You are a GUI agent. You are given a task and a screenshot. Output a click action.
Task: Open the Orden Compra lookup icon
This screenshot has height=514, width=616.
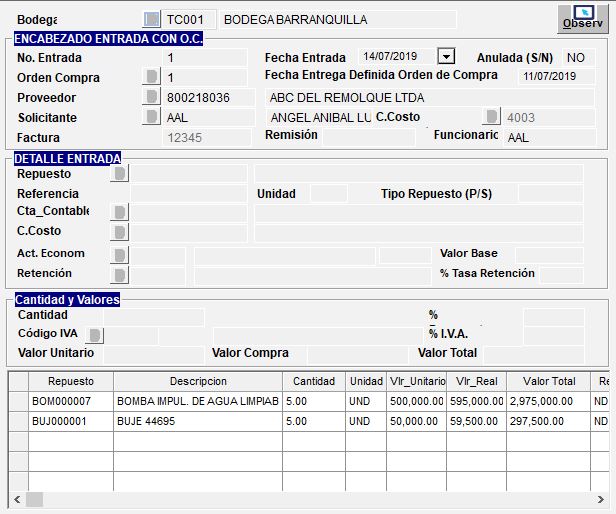tap(151, 77)
